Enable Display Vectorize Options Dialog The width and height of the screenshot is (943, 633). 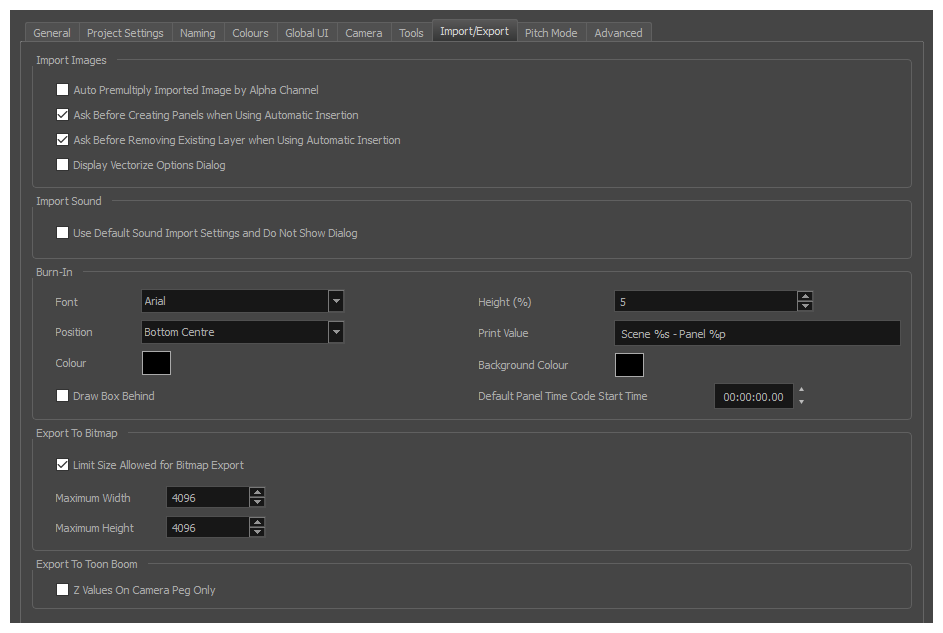tap(63, 165)
